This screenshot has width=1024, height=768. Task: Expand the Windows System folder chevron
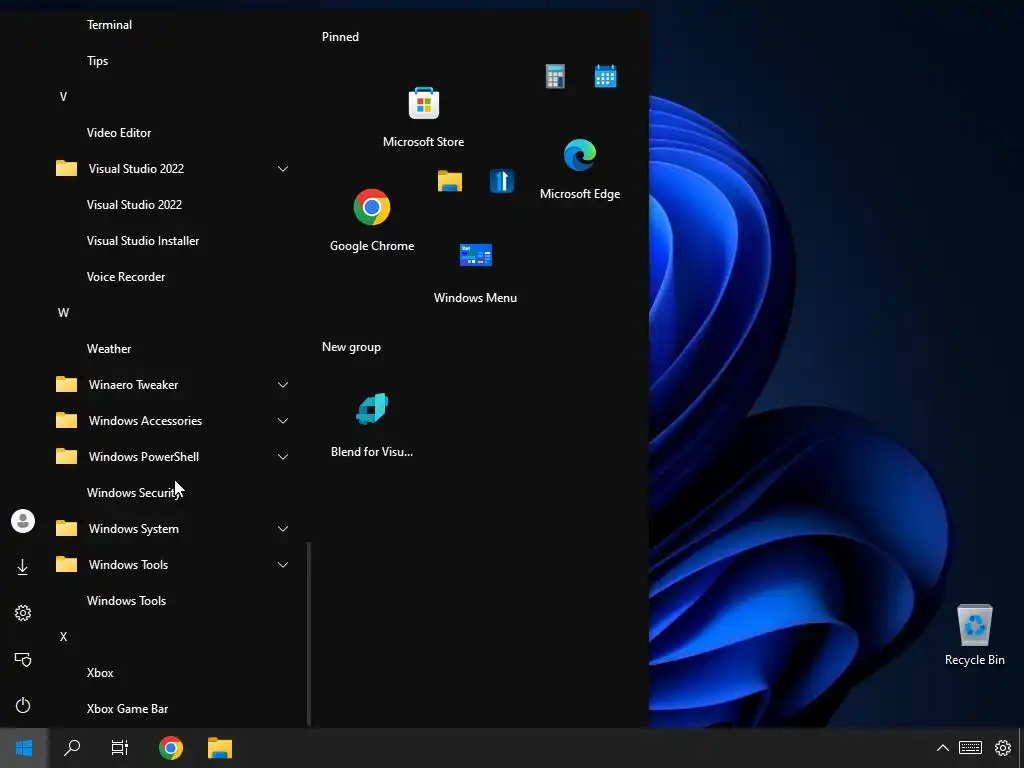point(283,528)
